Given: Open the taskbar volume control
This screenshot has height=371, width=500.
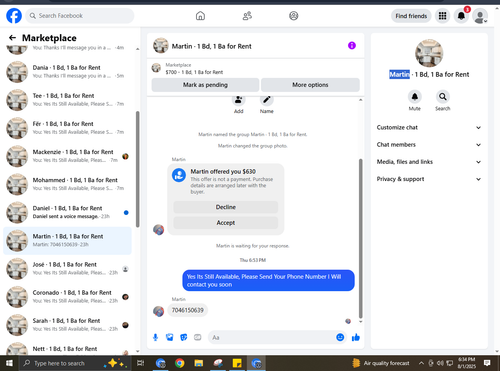Looking at the screenshot, I should tap(440, 363).
